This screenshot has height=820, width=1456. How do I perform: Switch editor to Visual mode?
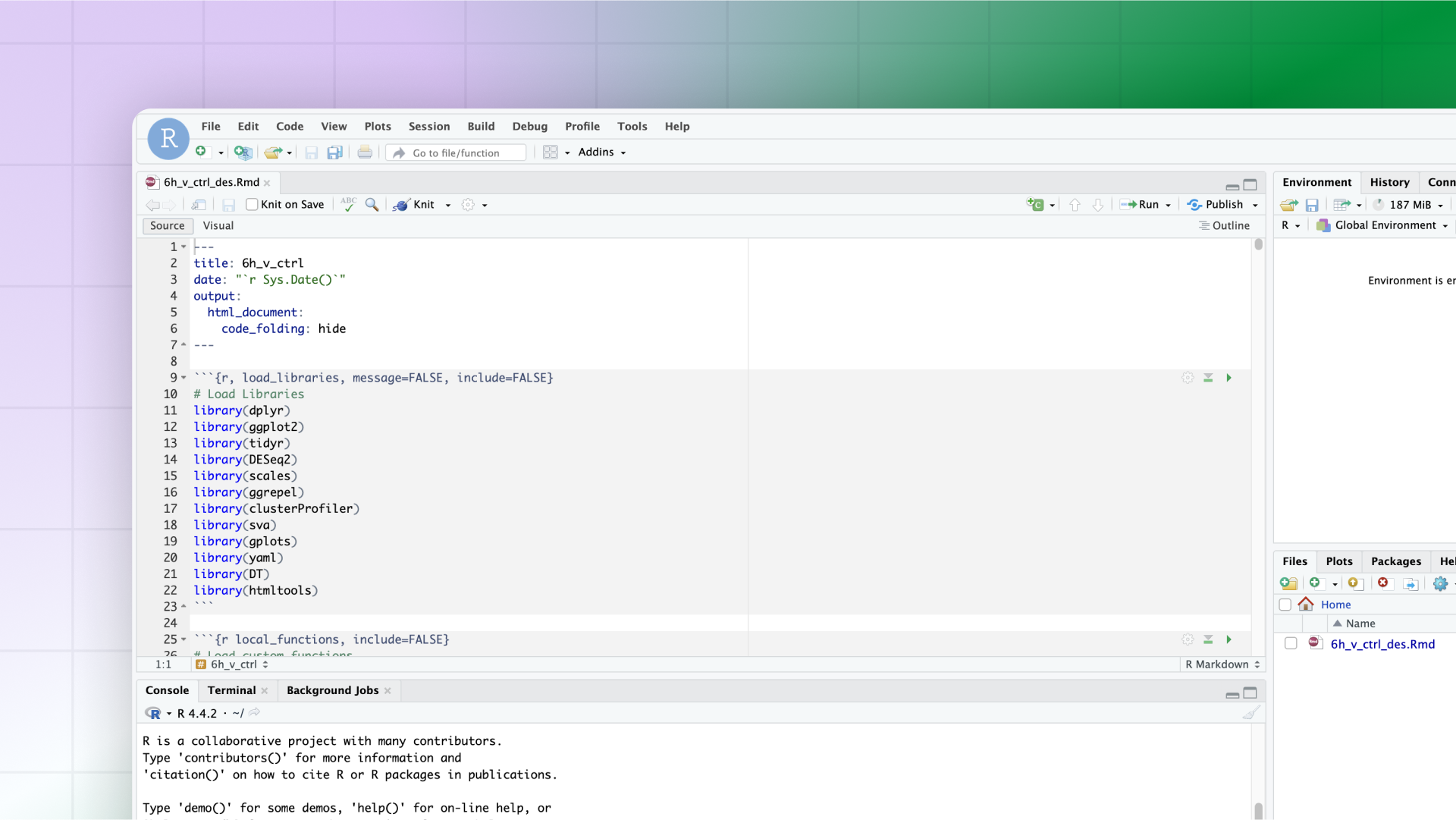pyautogui.click(x=218, y=225)
